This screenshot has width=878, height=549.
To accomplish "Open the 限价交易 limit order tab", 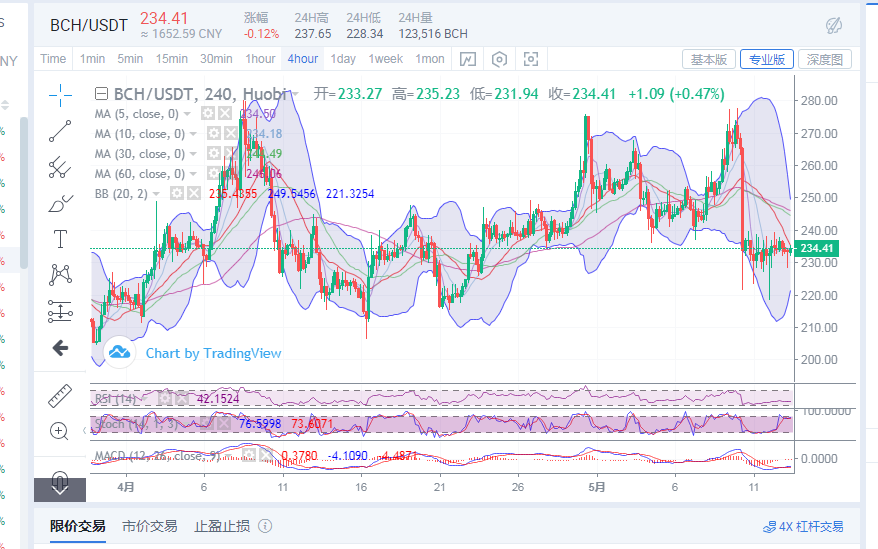I will point(77,526).
